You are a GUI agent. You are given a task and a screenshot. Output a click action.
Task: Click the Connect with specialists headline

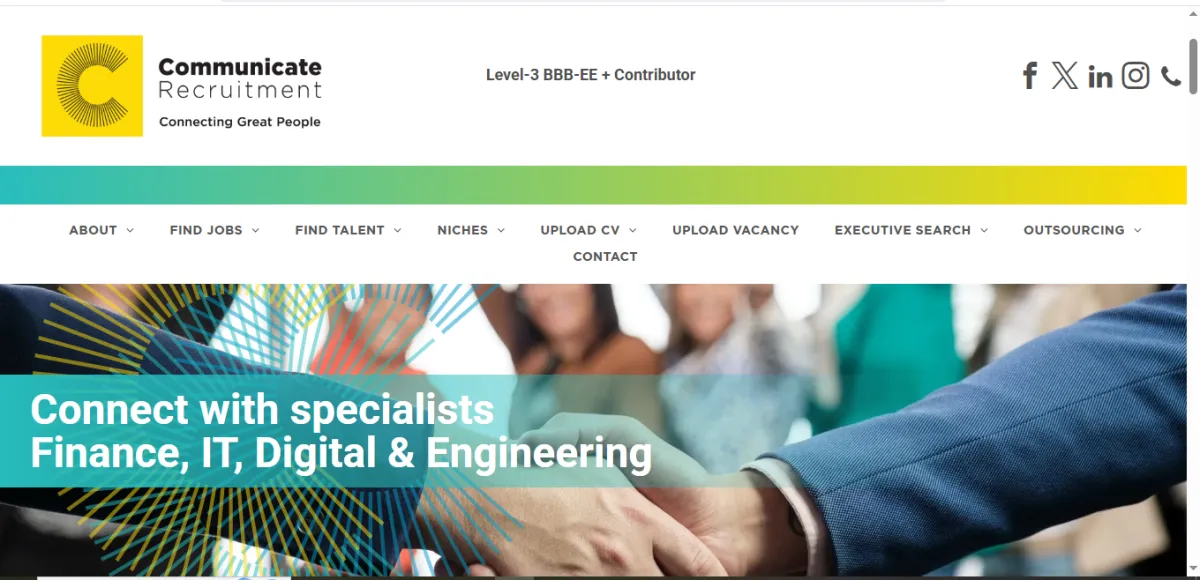point(341,431)
